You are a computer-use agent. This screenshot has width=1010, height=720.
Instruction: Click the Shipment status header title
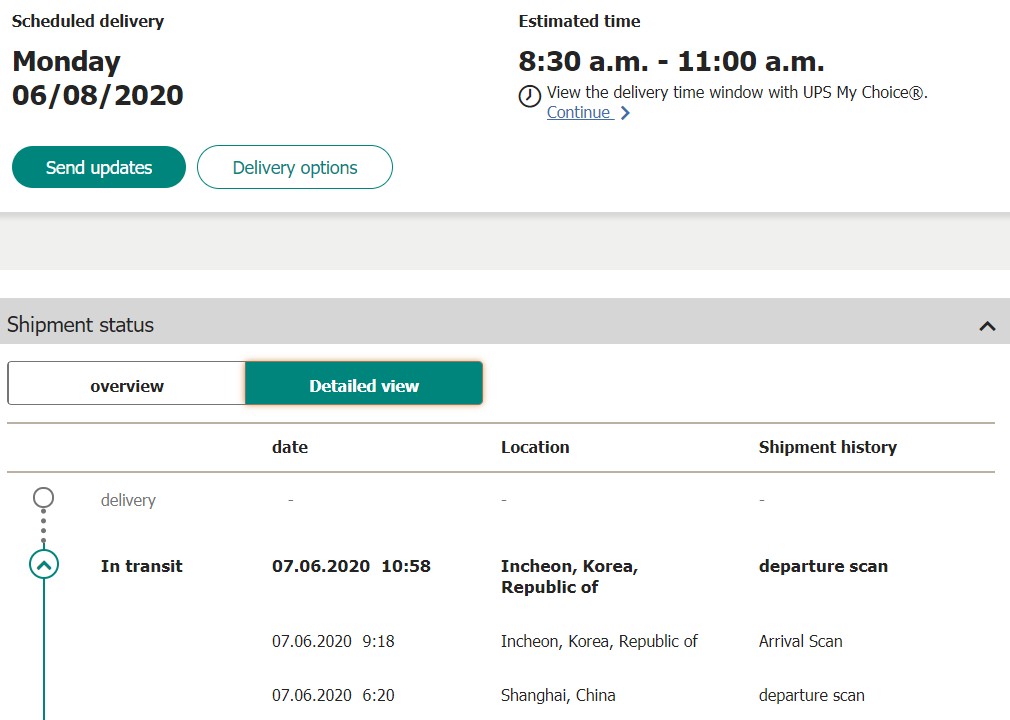[81, 324]
